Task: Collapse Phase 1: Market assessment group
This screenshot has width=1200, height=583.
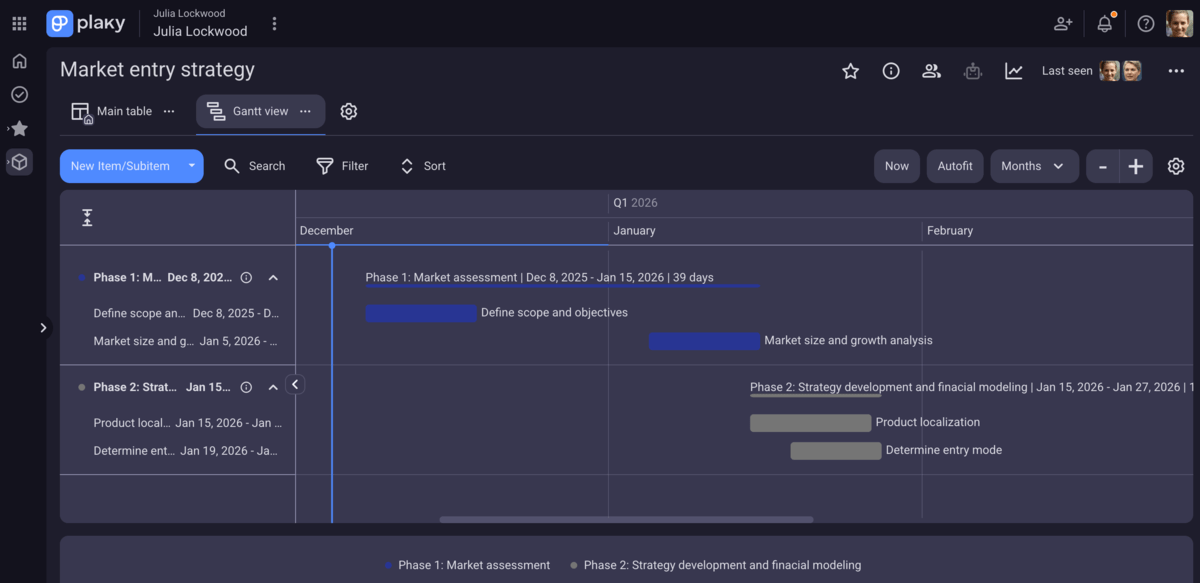Action: [273, 277]
